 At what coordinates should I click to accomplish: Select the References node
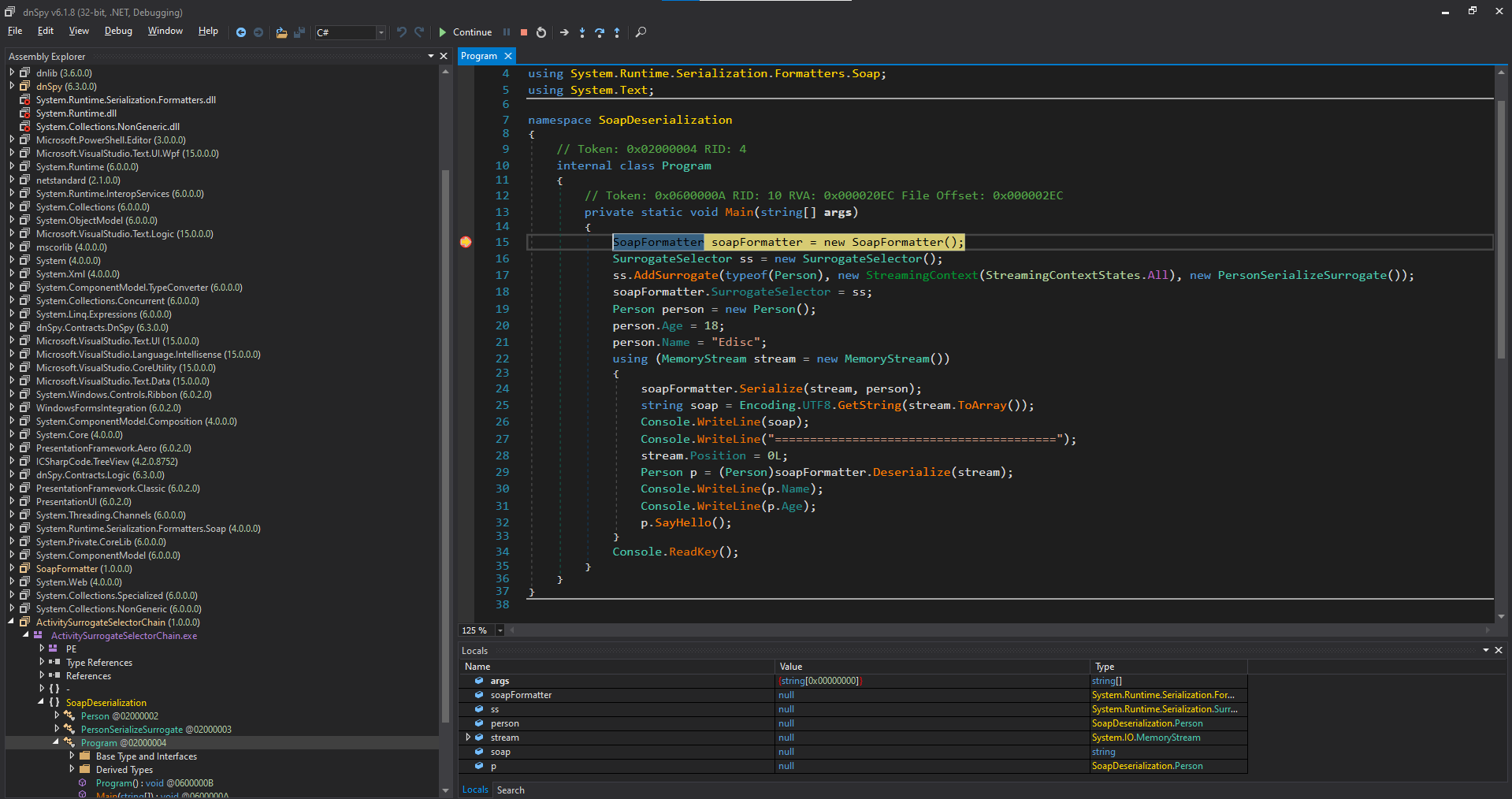point(88,676)
